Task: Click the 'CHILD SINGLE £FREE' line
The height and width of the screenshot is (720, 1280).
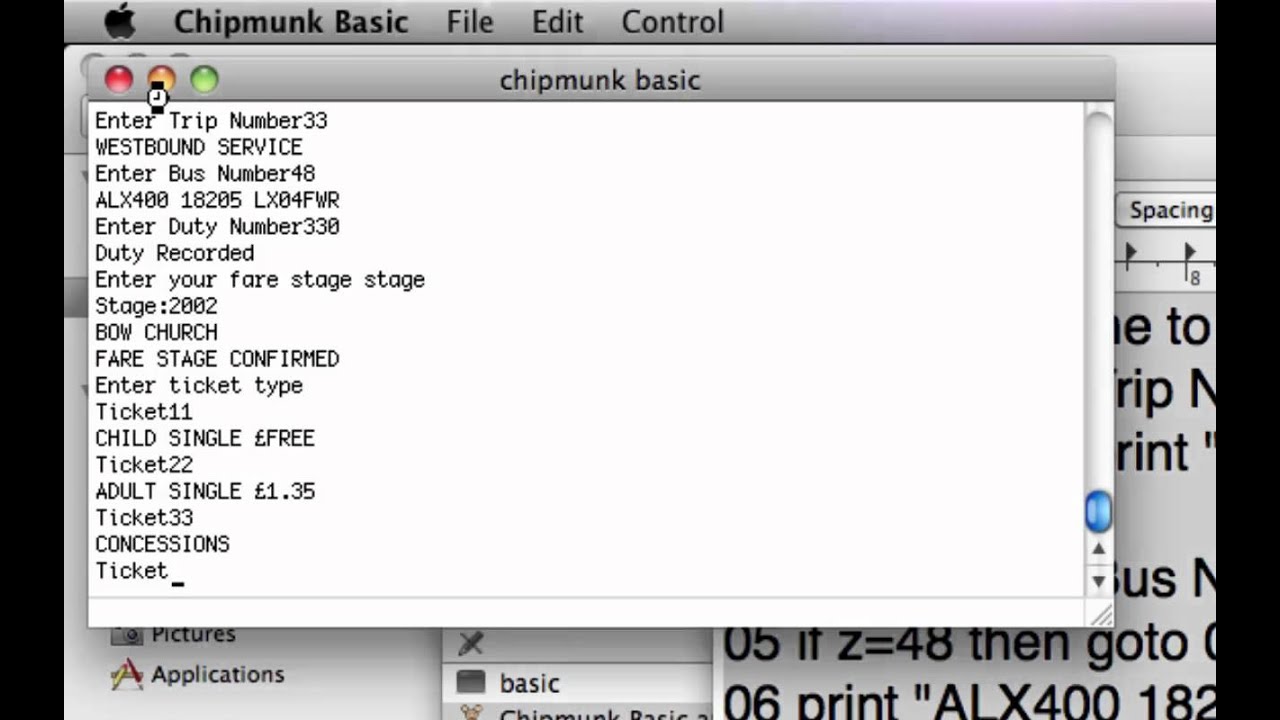Action: click(205, 438)
